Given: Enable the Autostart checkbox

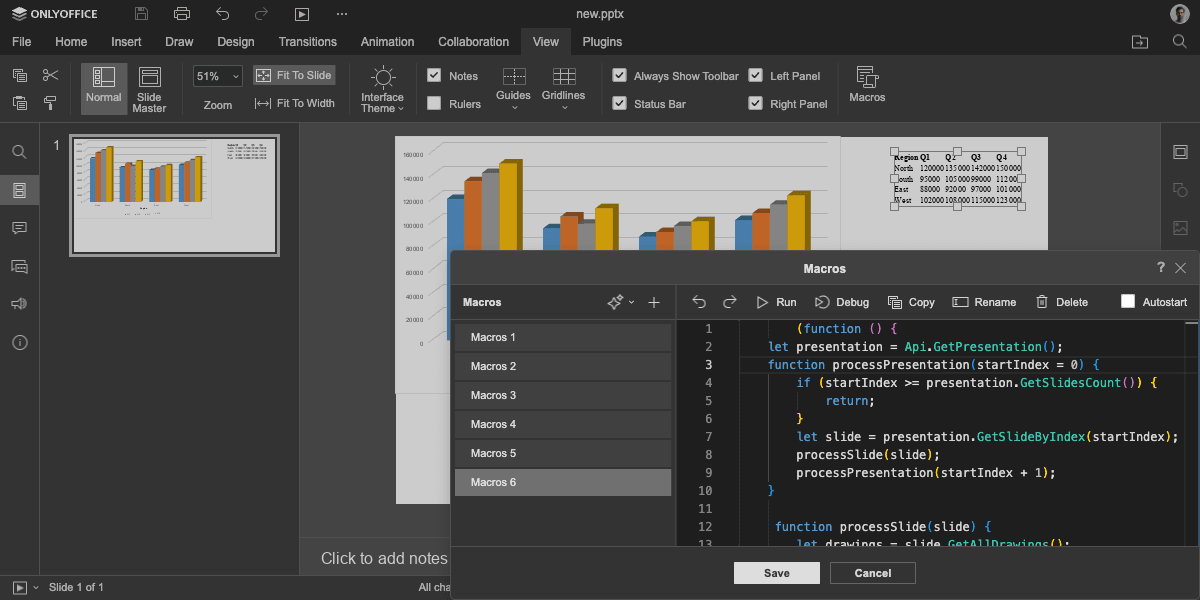Looking at the screenshot, I should pos(1128,302).
